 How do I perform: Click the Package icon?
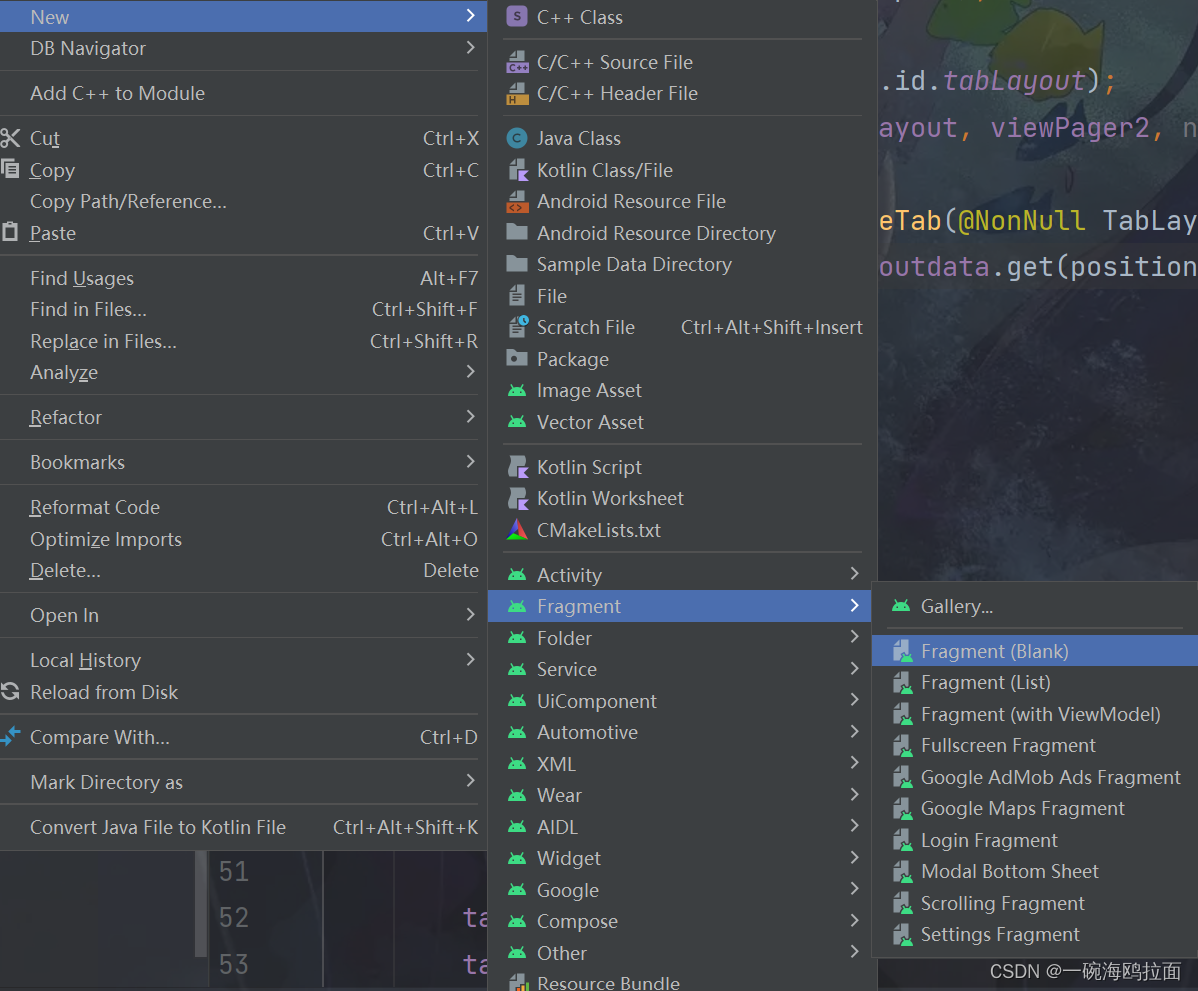coord(517,358)
